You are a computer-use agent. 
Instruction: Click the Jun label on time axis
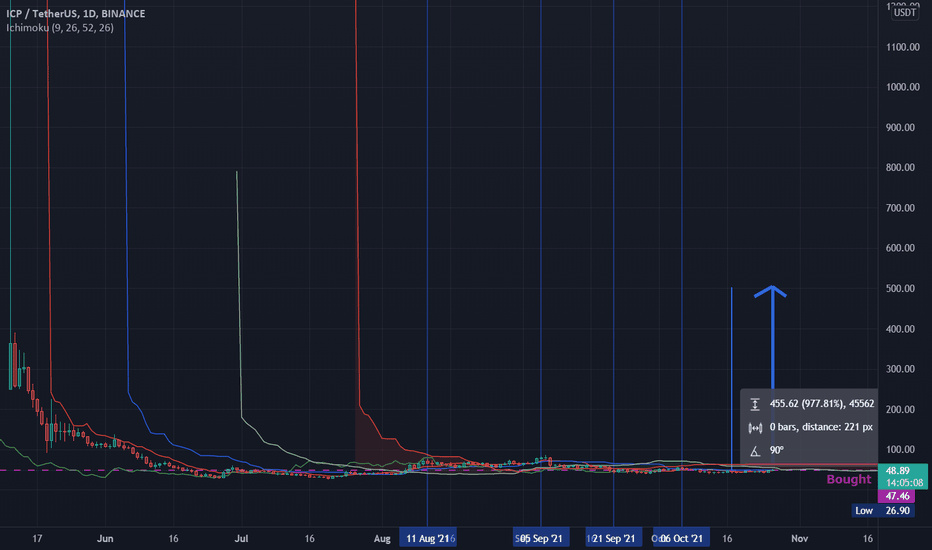coord(105,539)
